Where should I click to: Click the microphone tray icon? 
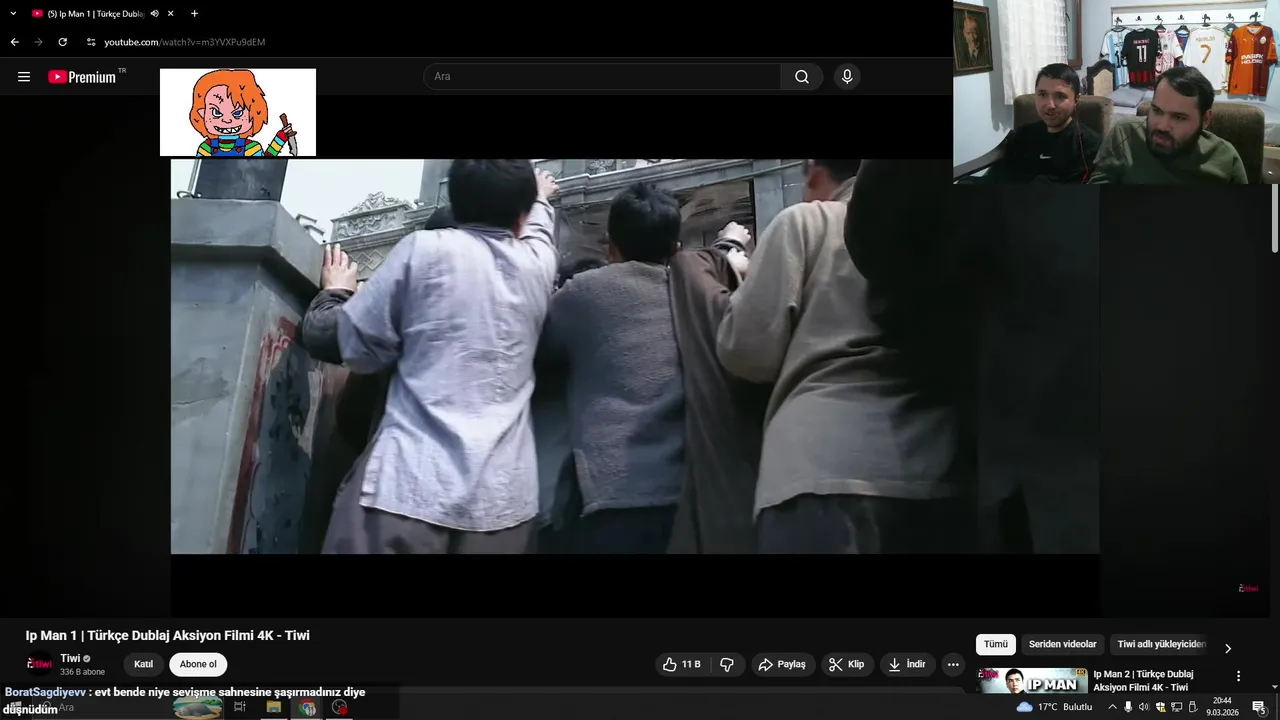click(x=1128, y=707)
